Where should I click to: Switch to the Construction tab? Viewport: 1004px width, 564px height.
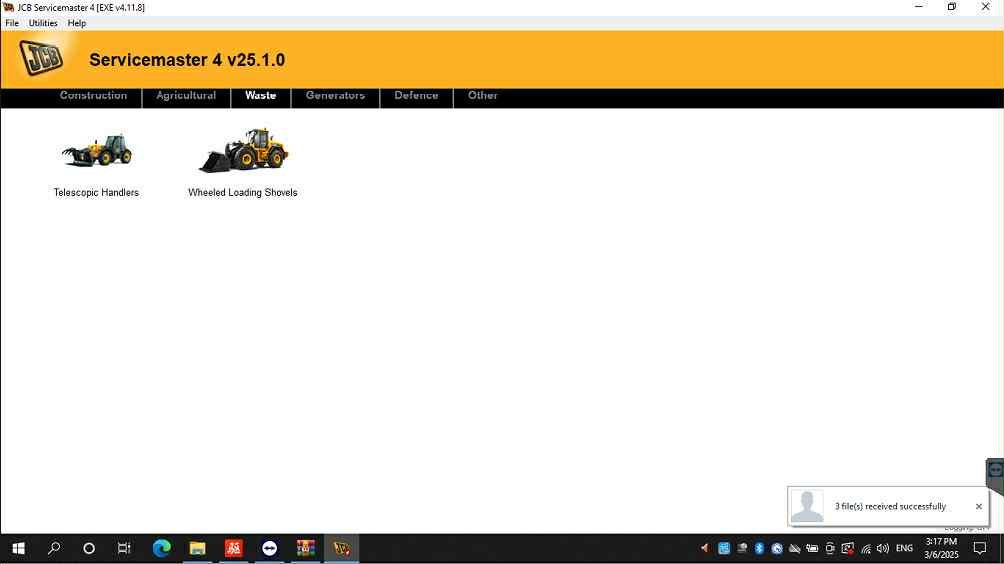[93, 95]
